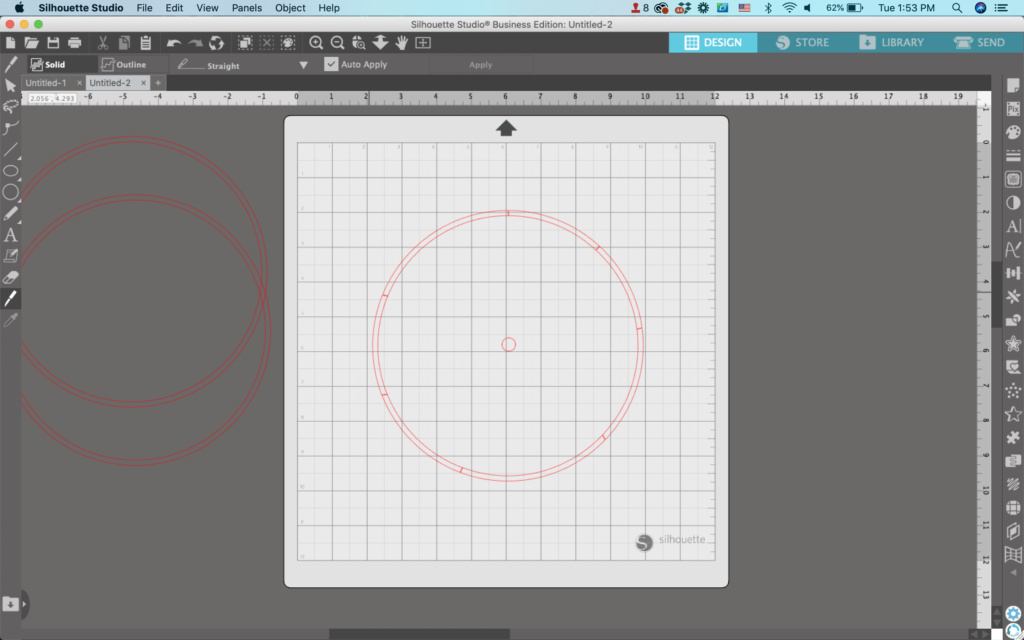The width and height of the screenshot is (1024, 640).
Task: Select the Knife tool in left toolbar
Action: click(x=10, y=298)
